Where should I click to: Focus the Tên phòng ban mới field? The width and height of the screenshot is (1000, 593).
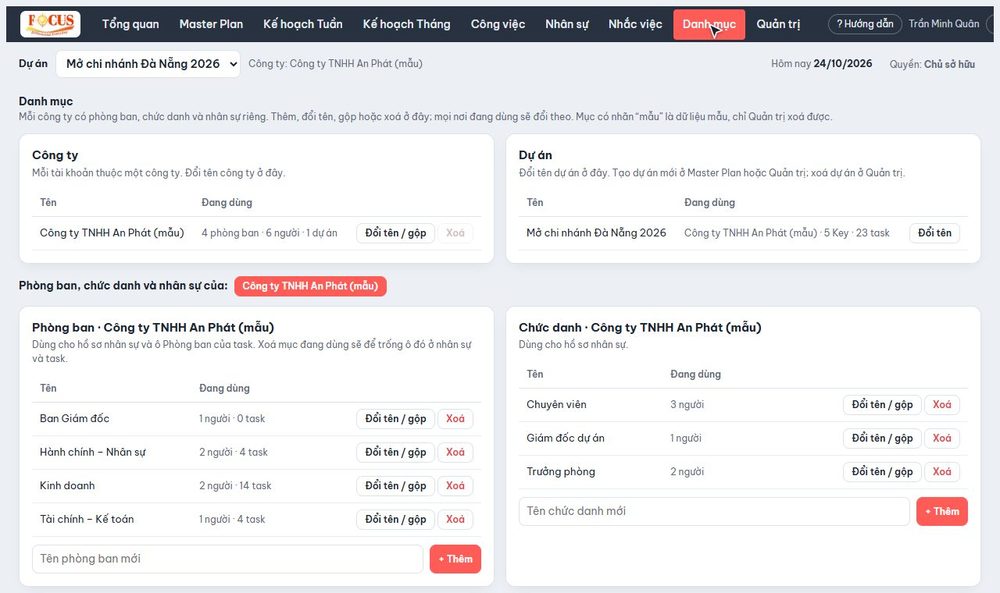point(228,559)
